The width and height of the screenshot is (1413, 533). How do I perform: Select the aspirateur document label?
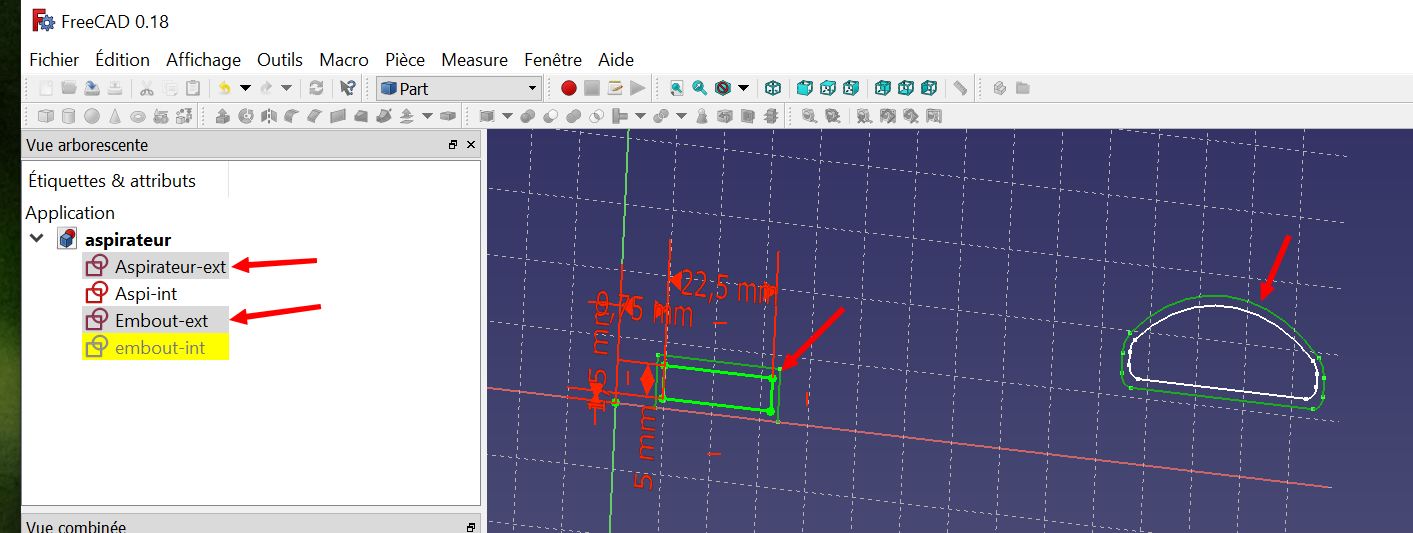[128, 239]
